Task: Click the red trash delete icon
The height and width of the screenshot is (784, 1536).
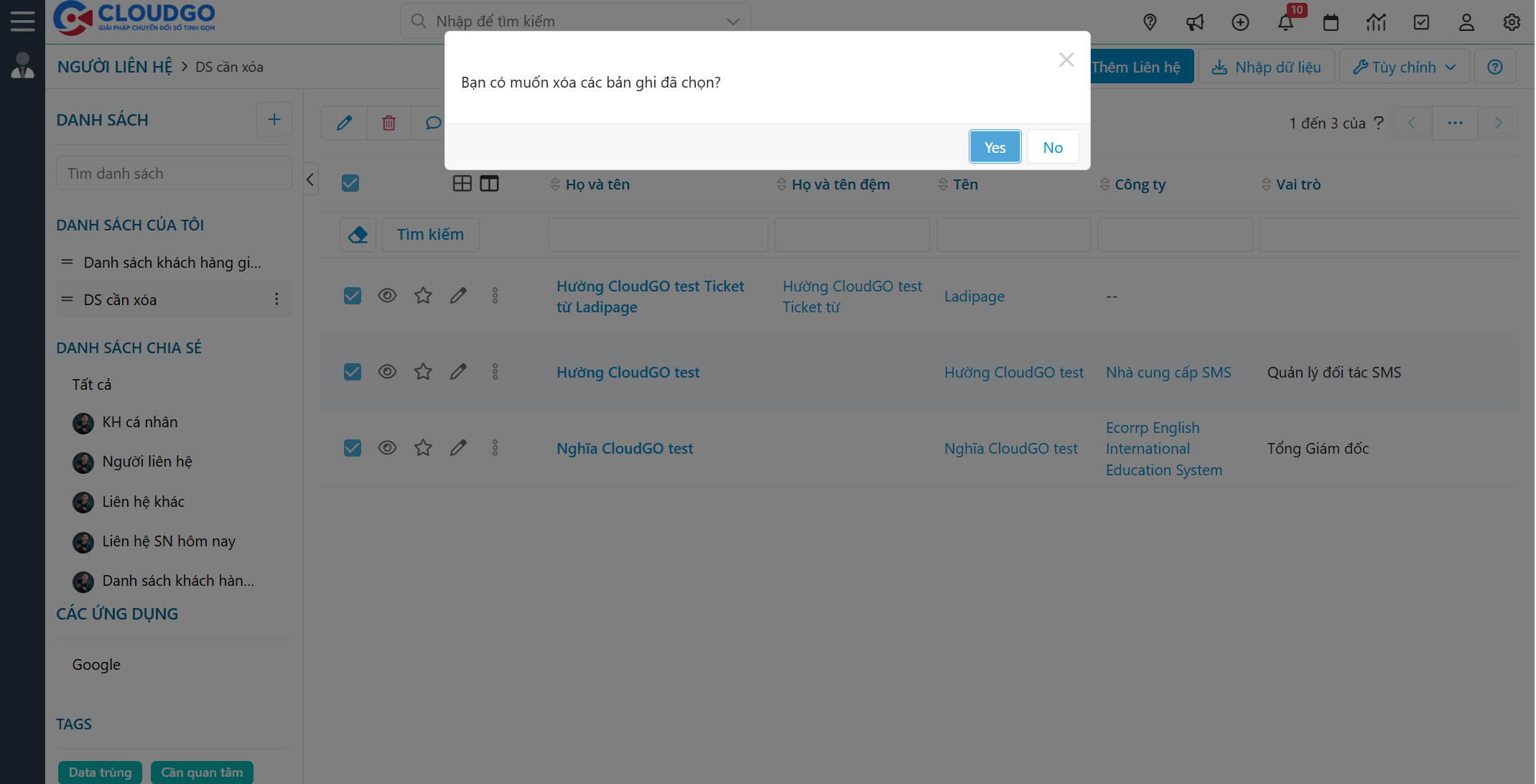Action: pyautogui.click(x=388, y=123)
